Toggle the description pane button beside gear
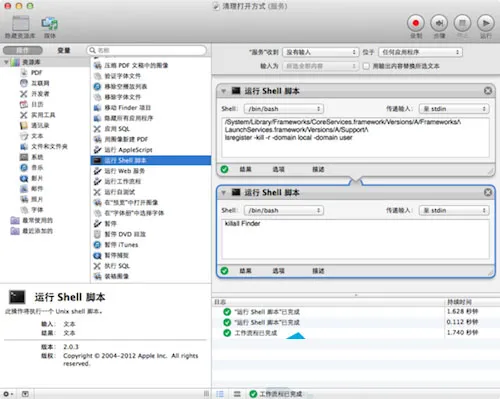Viewport: 500px width, 399px height. [x=25, y=394]
